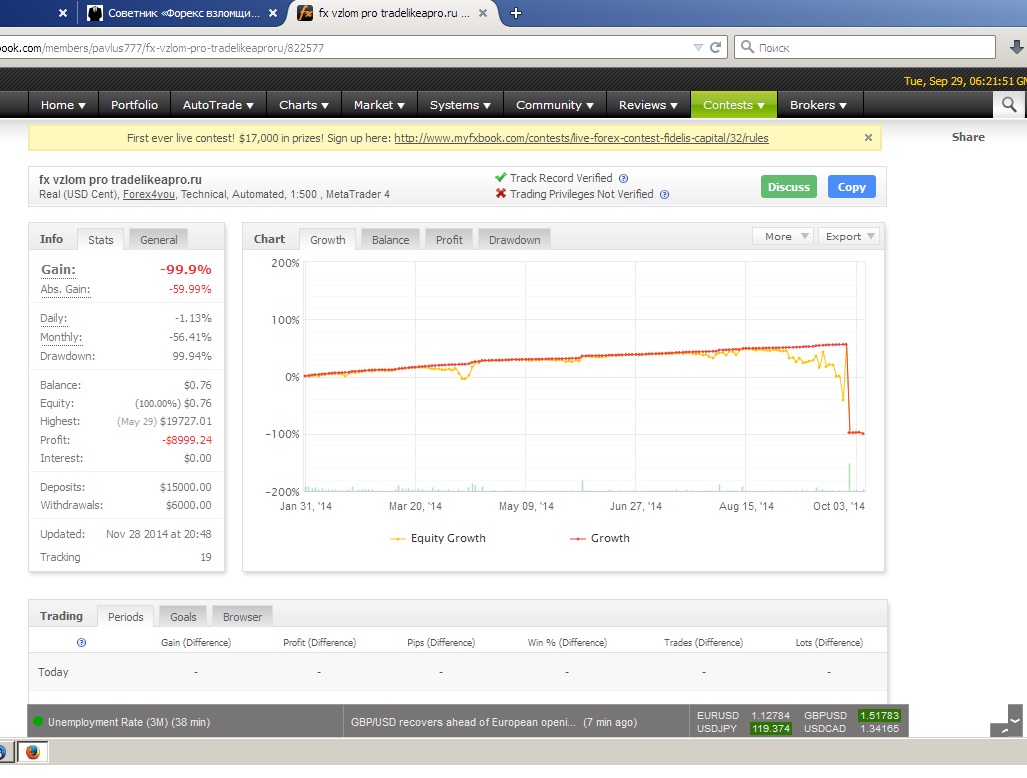1027x778 pixels.
Task: Click the site search magnifier icon
Action: coord(1009,105)
